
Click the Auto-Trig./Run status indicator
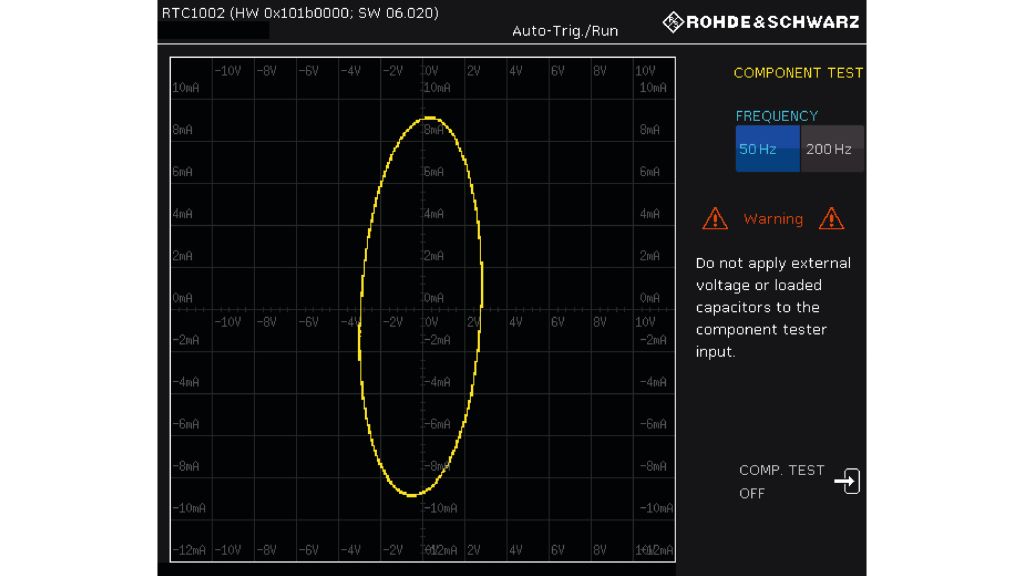(x=565, y=31)
